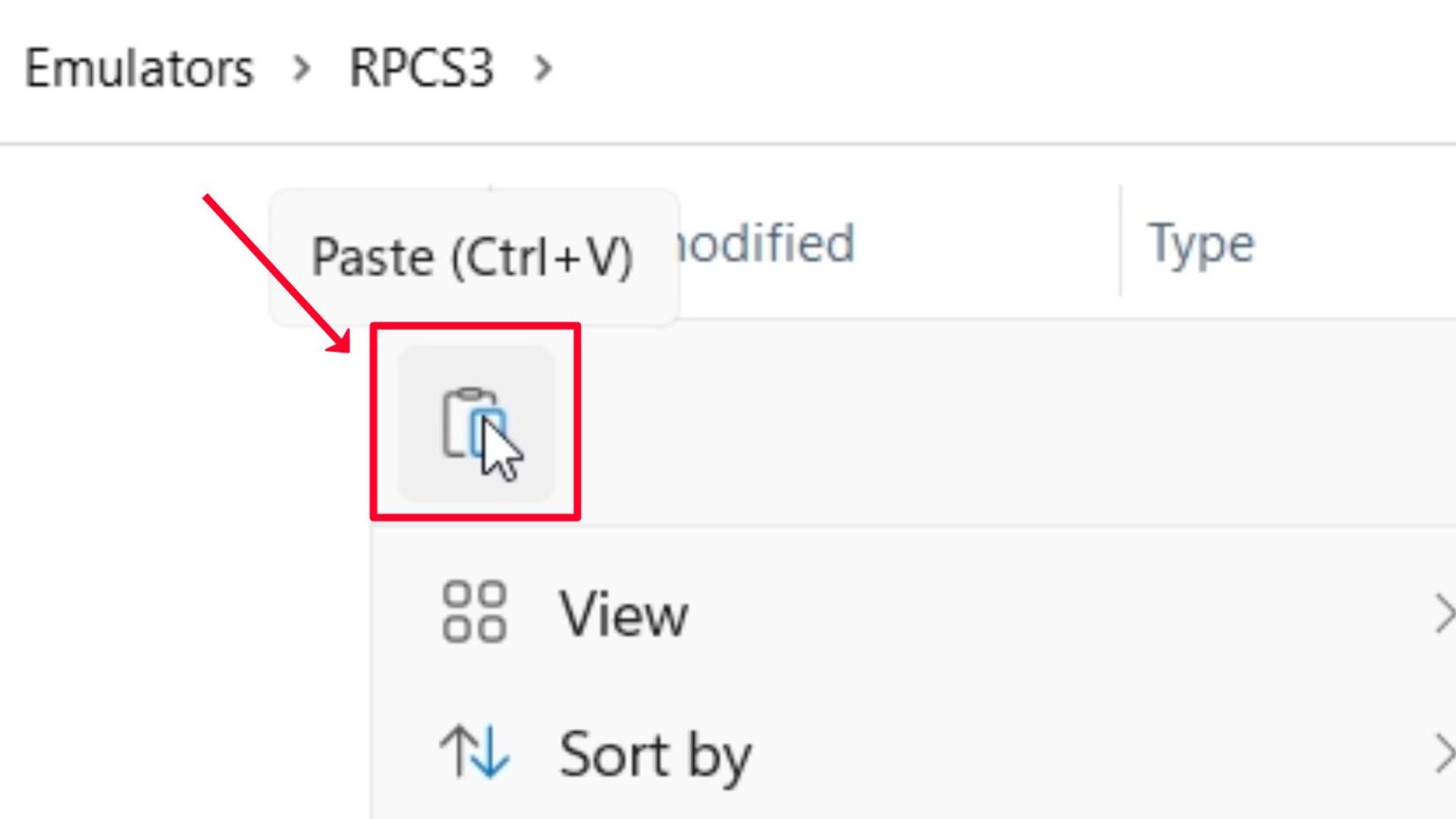The height and width of the screenshot is (819, 1456).
Task: Expand the chevron after Emulators breadcrumb
Action: click(301, 68)
